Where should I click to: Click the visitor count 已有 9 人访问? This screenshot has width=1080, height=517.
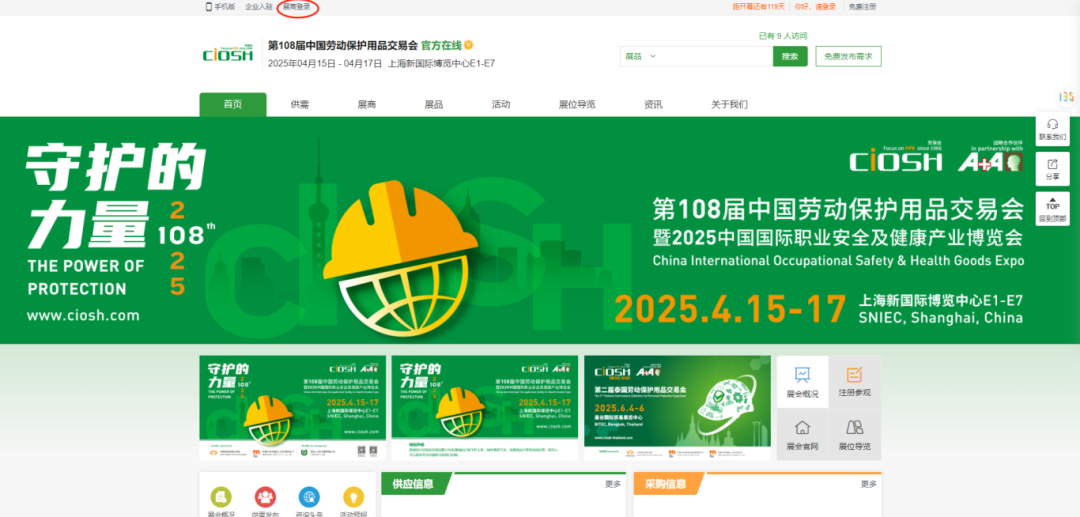coord(782,36)
